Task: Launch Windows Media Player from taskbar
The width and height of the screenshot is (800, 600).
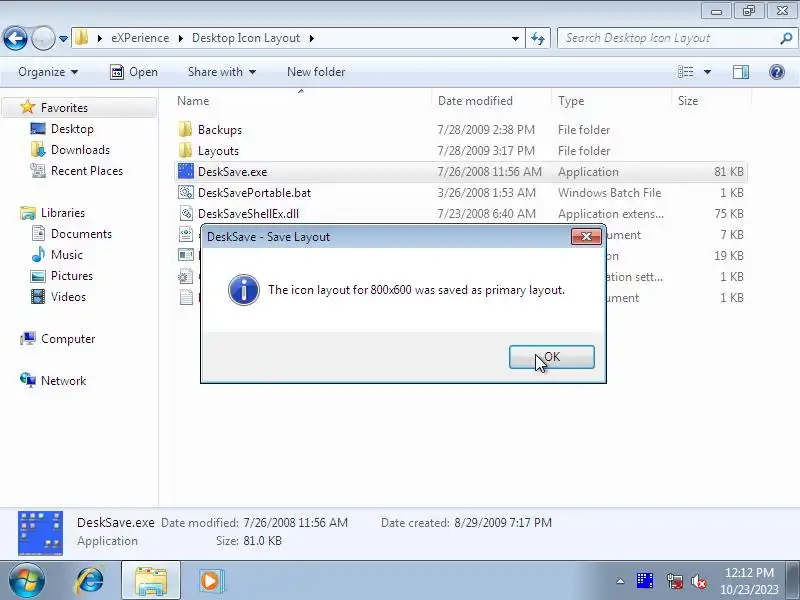Action: point(210,581)
